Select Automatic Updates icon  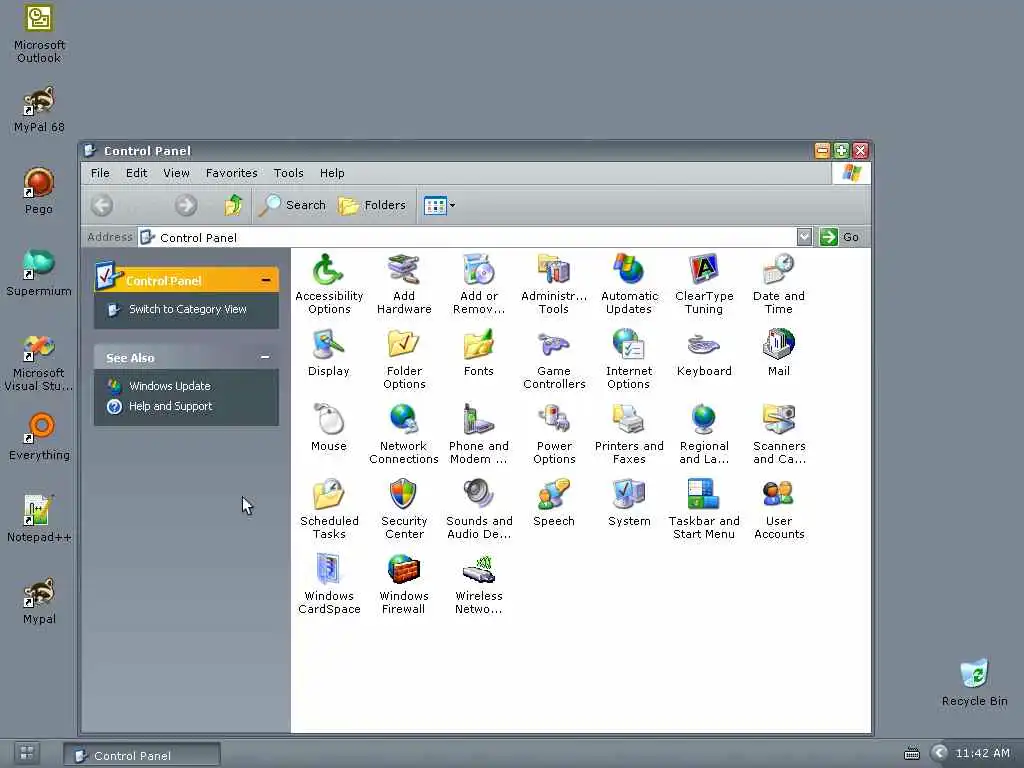(x=629, y=270)
